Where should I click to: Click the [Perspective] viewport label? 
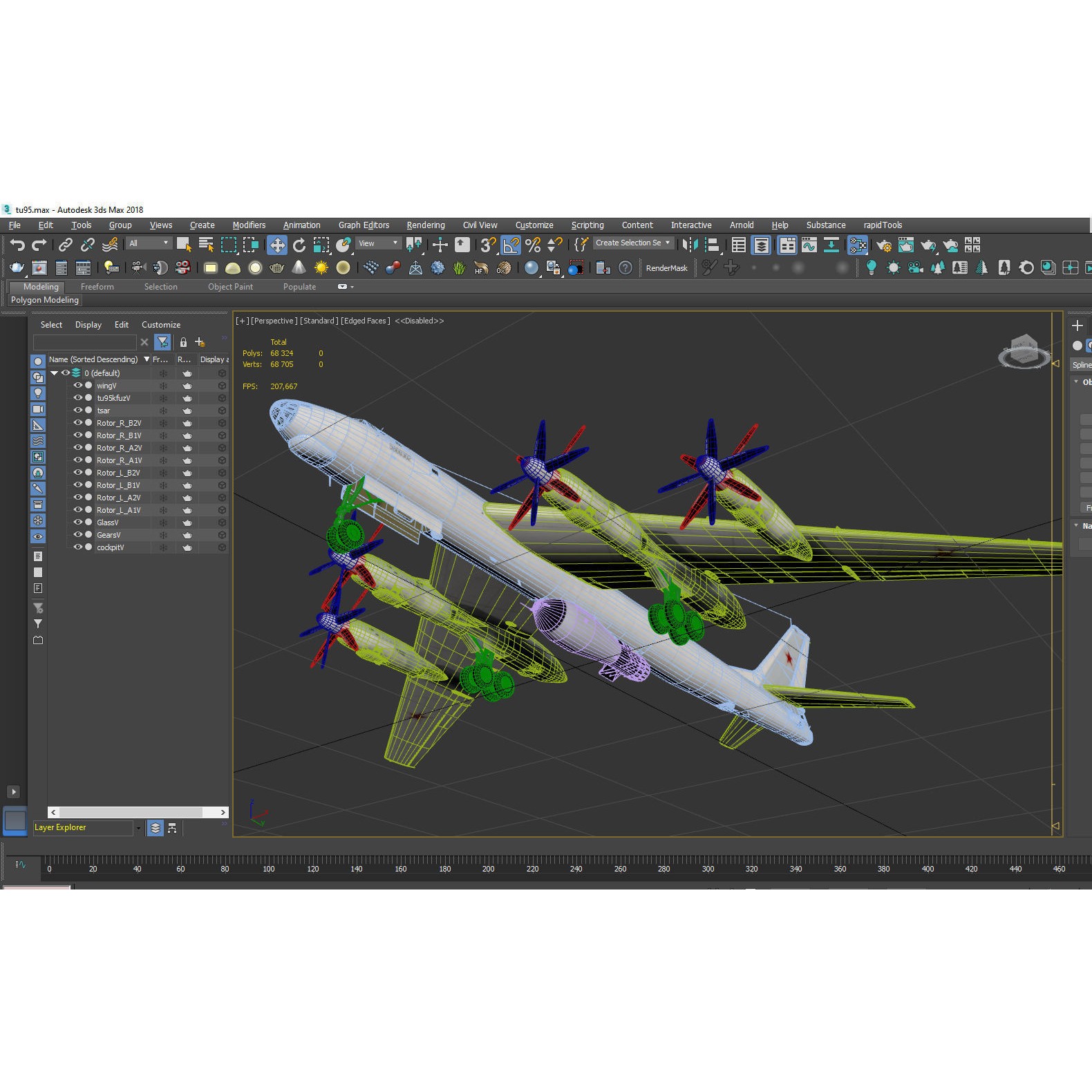tap(274, 321)
